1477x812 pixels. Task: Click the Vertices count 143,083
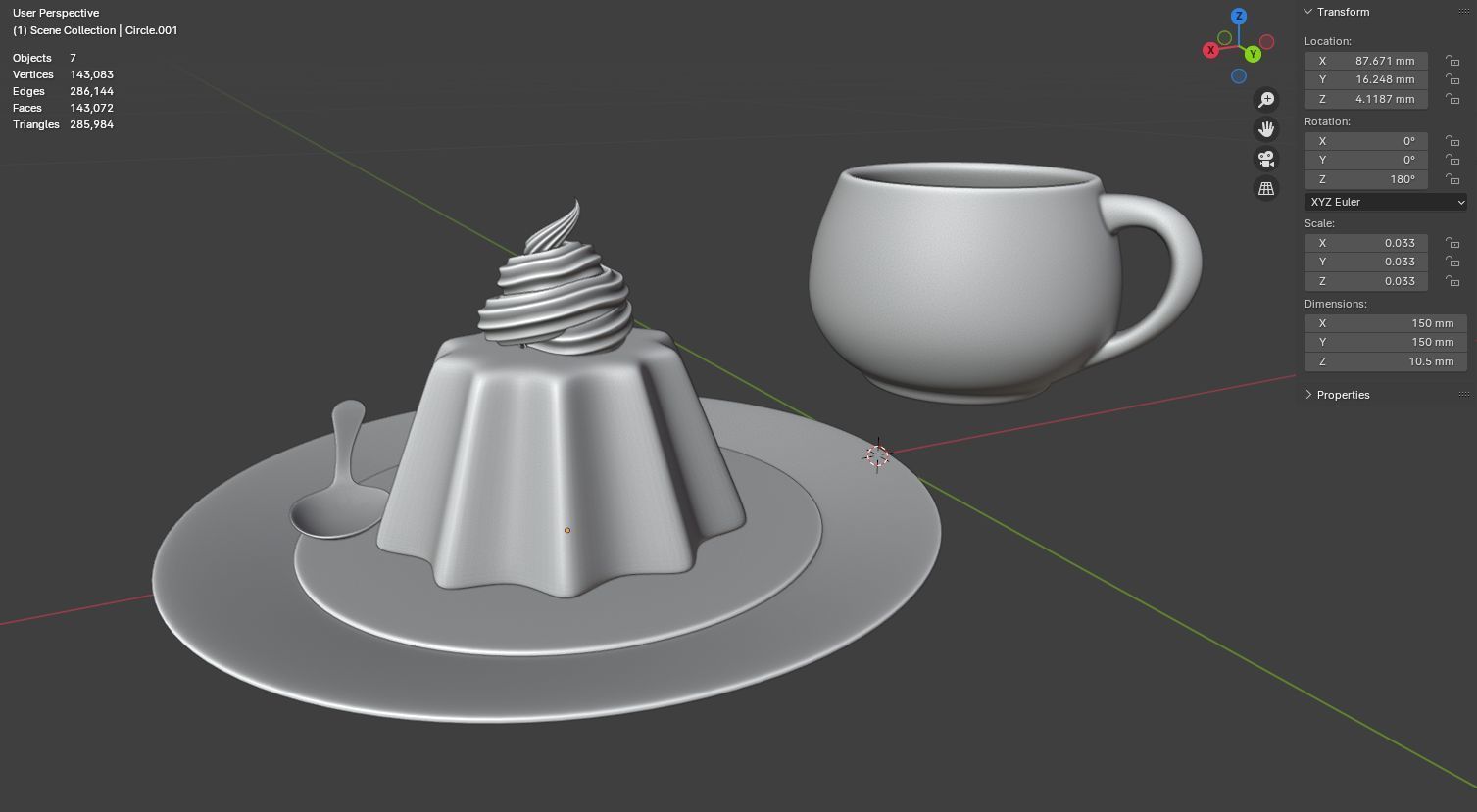point(91,74)
